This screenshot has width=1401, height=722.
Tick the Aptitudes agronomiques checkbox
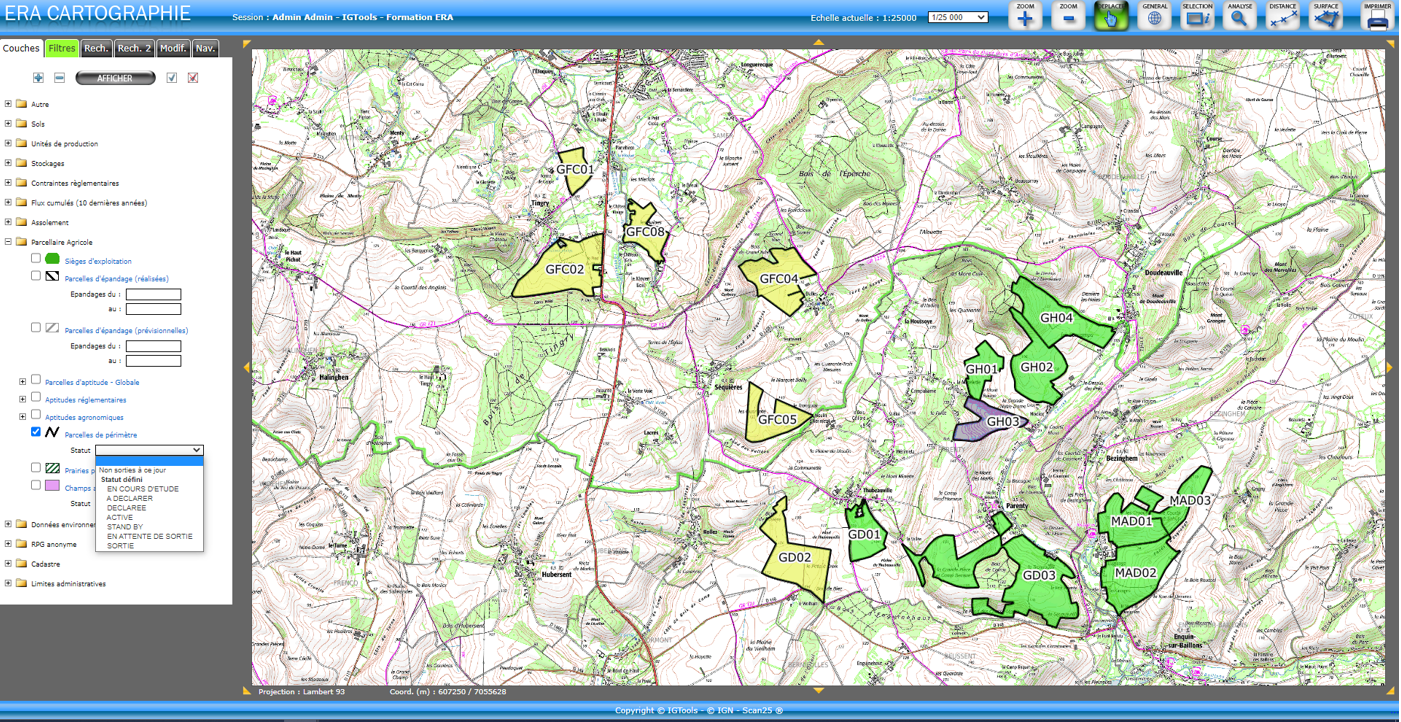36,415
